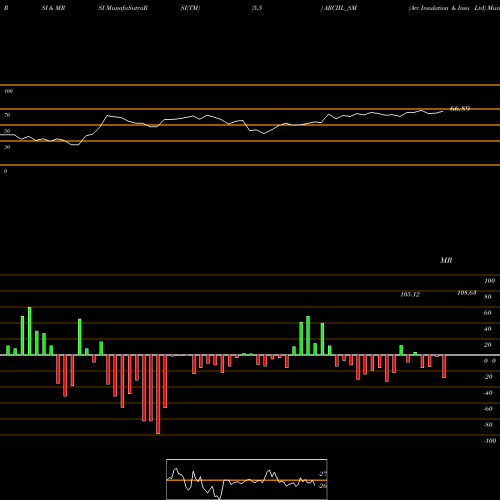Click the value 105.12 in MR panel
Image resolution: width=500 pixels, height=500 pixels.
point(410,294)
